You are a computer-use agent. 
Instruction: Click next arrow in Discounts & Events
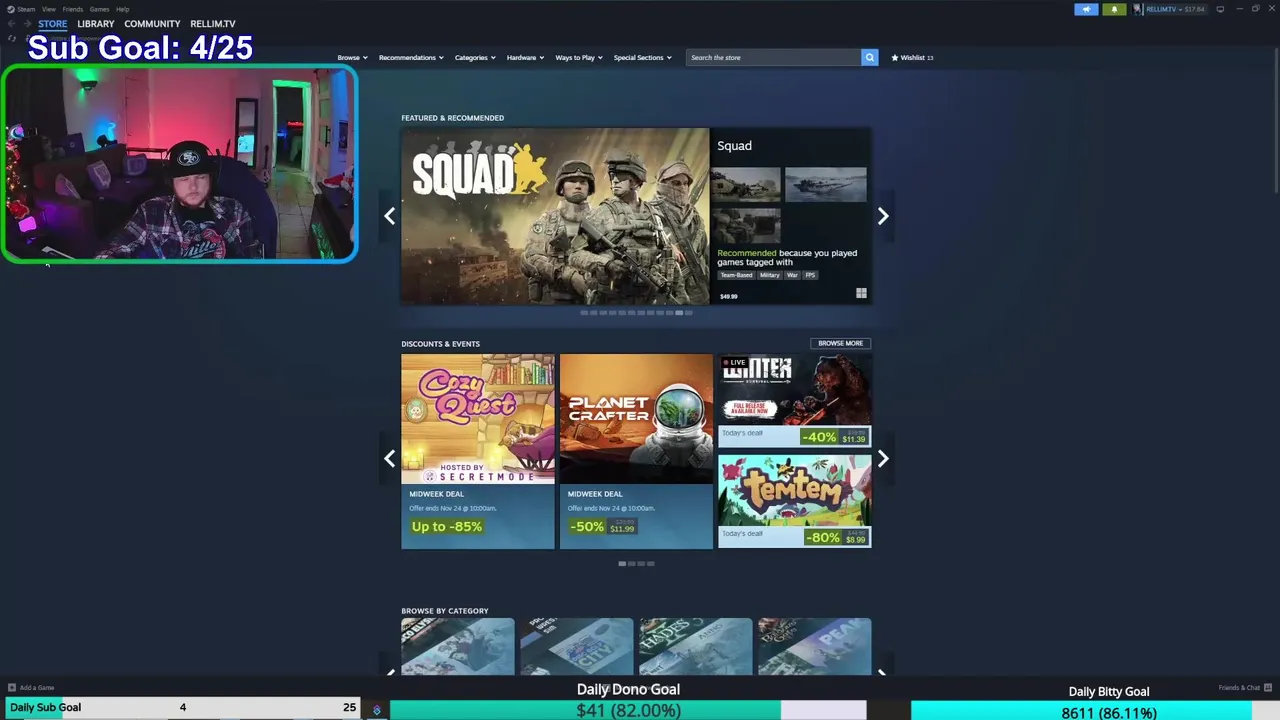pyautogui.click(x=883, y=458)
